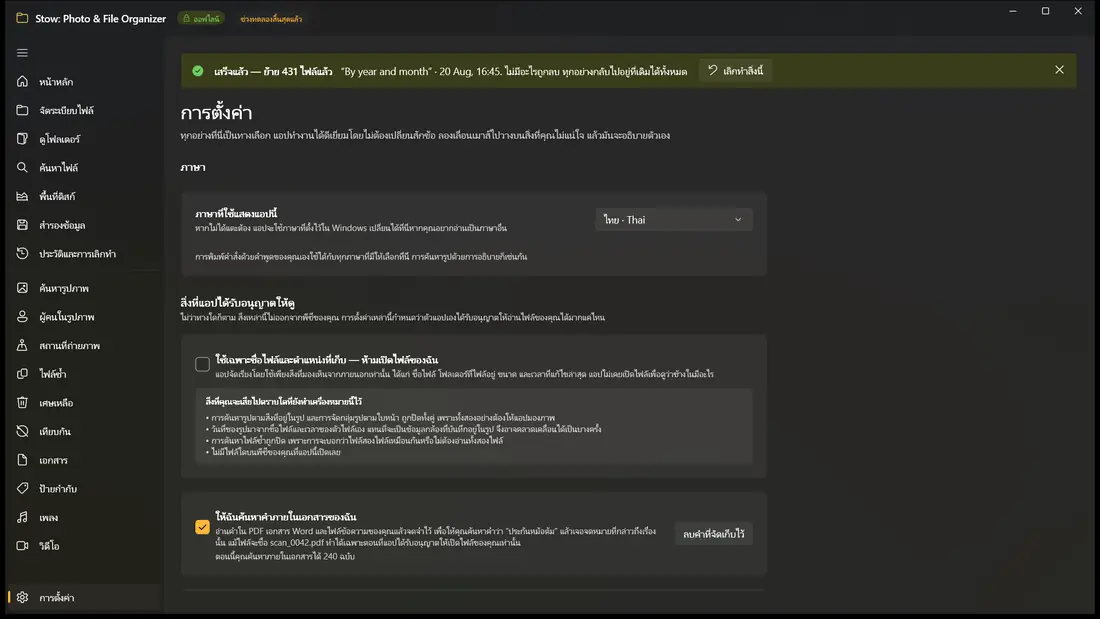Open the disk space (พื้นที่ดิสก์) chart icon
This screenshot has width=1100, height=619.
point(22,197)
